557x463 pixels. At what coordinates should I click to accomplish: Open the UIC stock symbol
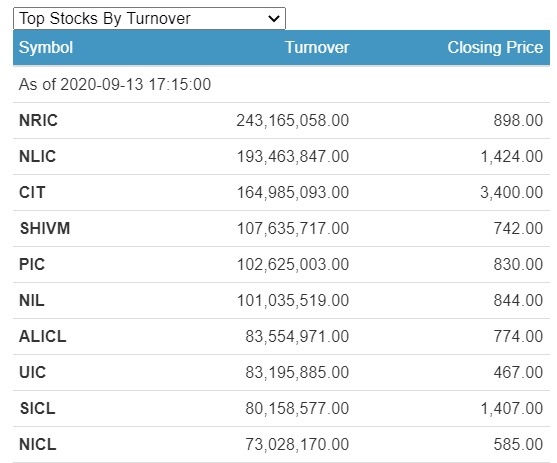coord(32,372)
